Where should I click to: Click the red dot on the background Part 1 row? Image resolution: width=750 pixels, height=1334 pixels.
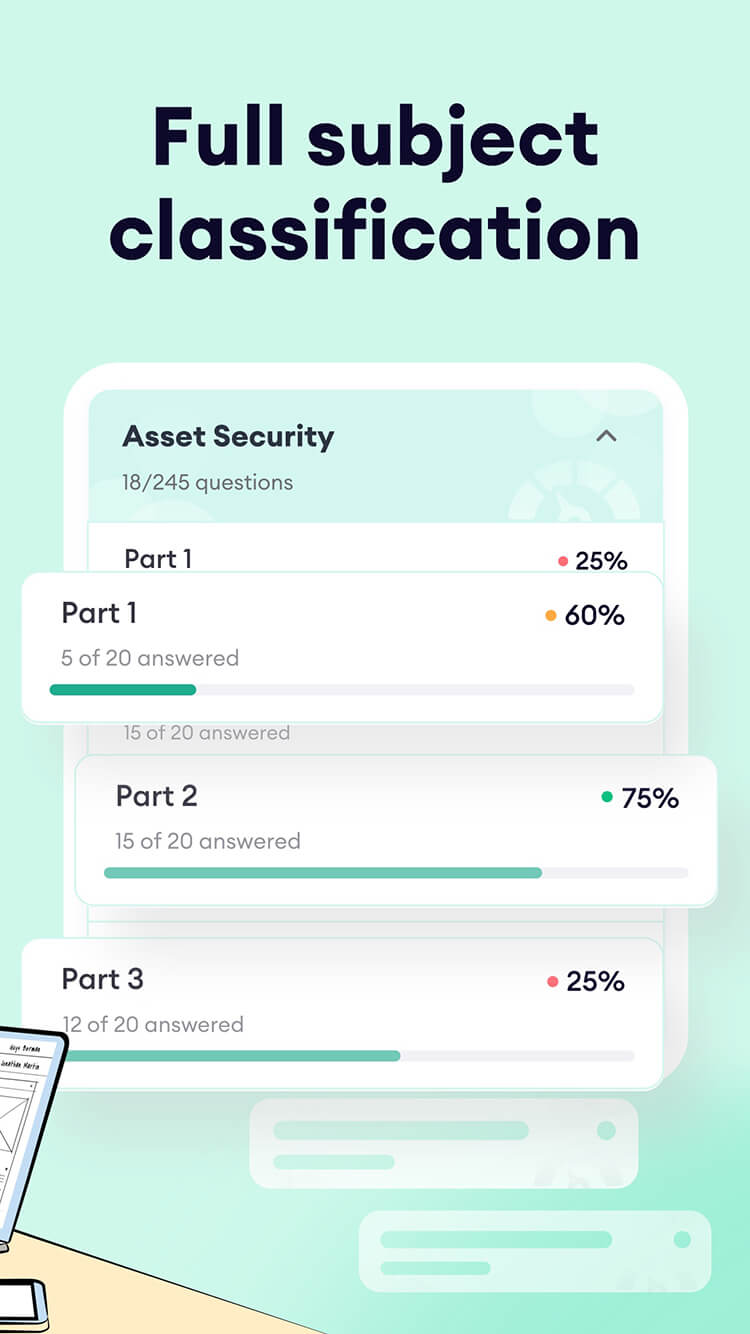click(x=563, y=561)
